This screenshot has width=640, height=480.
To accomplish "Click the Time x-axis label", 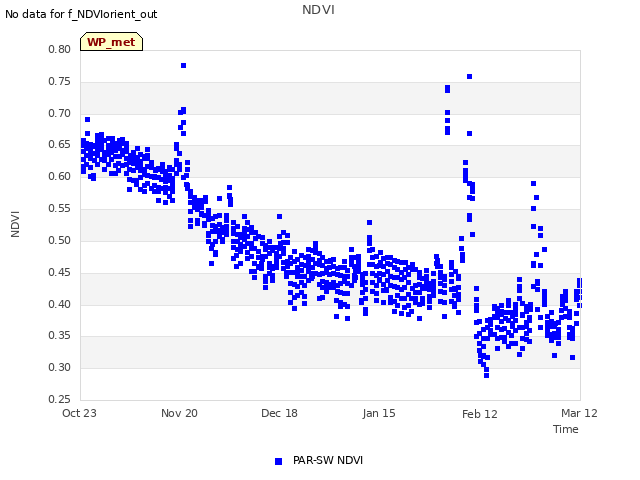I will [565, 429].
